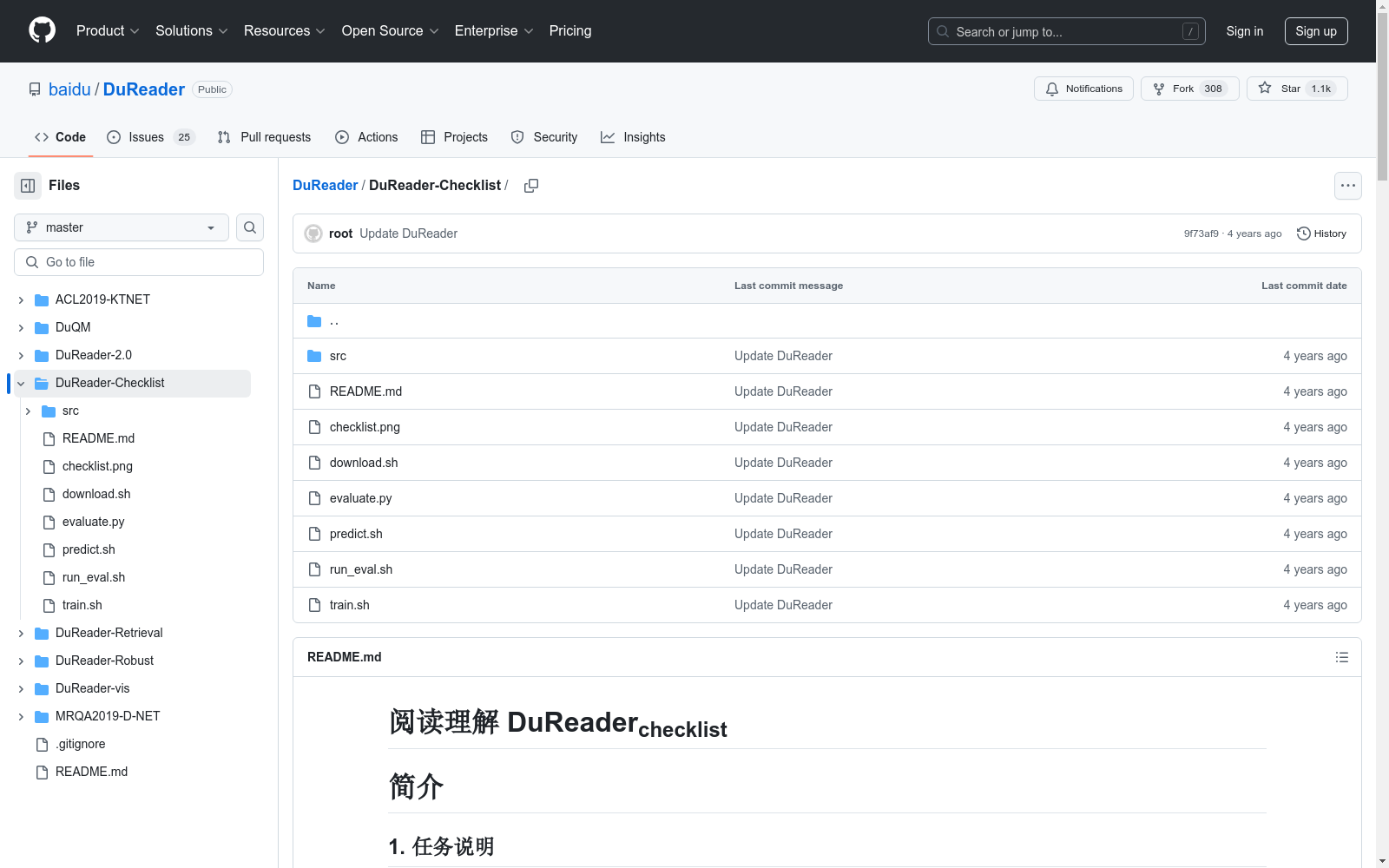The height and width of the screenshot is (868, 1389).
Task: Click the Sign in link
Action: click(x=1245, y=31)
